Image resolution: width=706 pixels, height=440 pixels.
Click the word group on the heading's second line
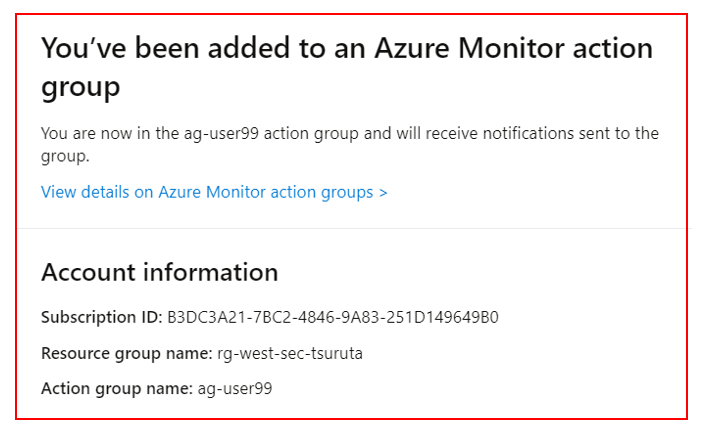81,87
